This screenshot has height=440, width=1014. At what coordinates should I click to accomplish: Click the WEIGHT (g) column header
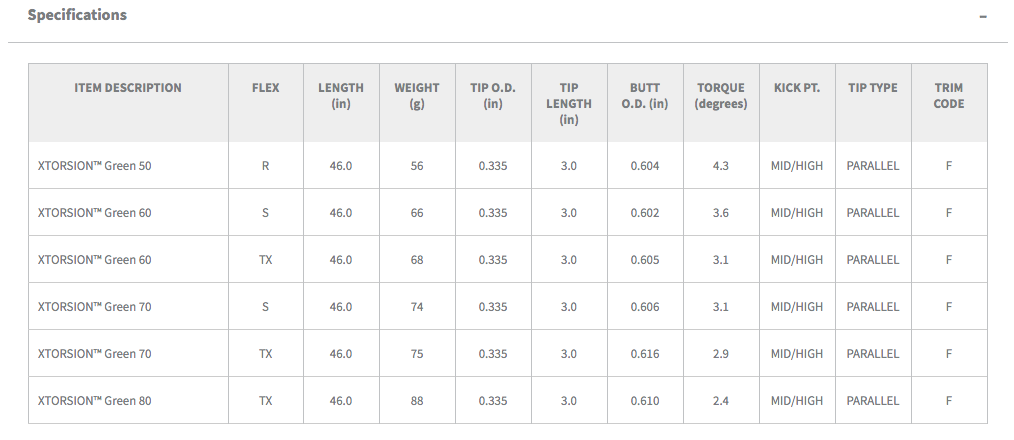click(x=417, y=96)
